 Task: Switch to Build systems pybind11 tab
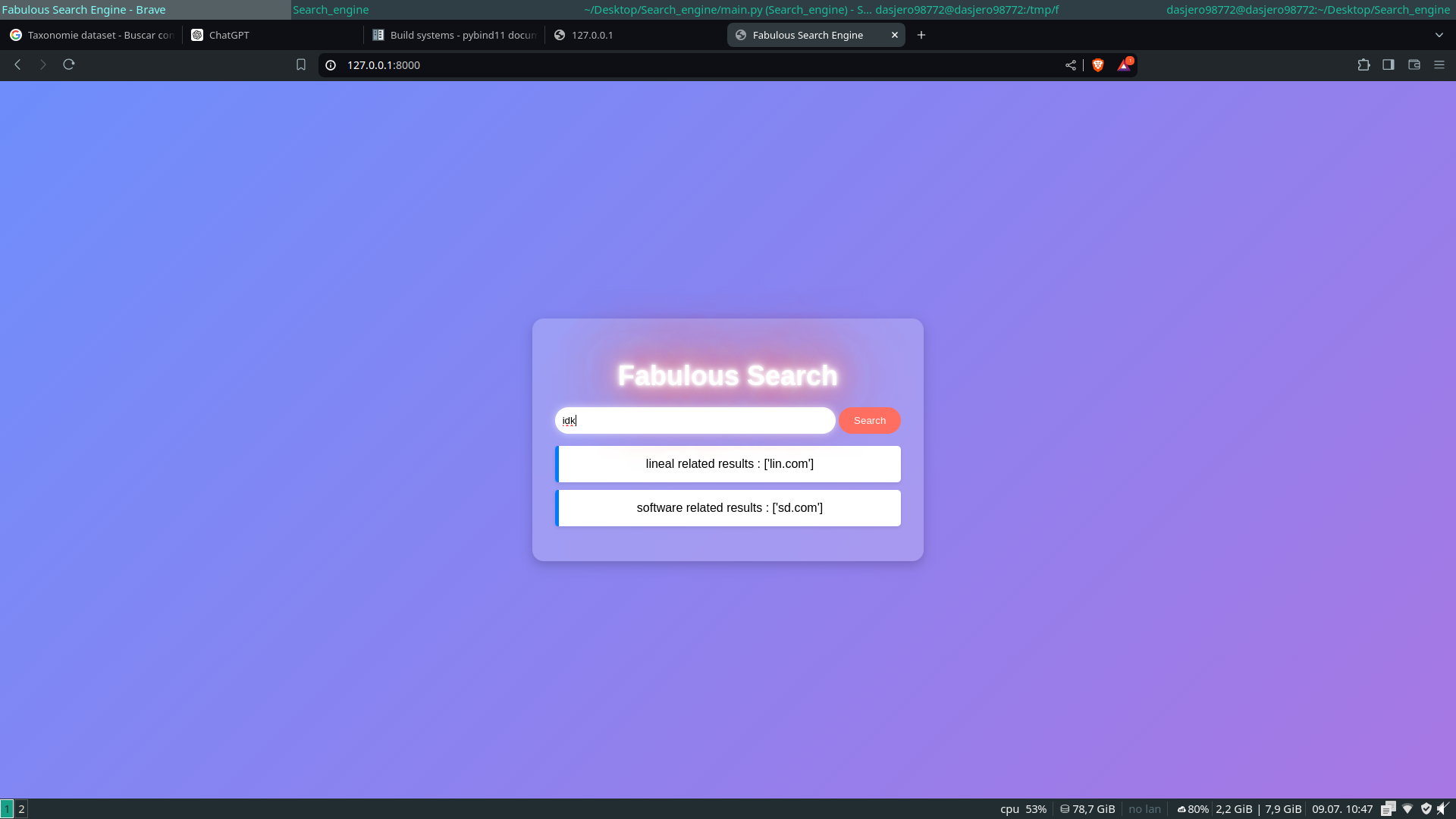(453, 35)
